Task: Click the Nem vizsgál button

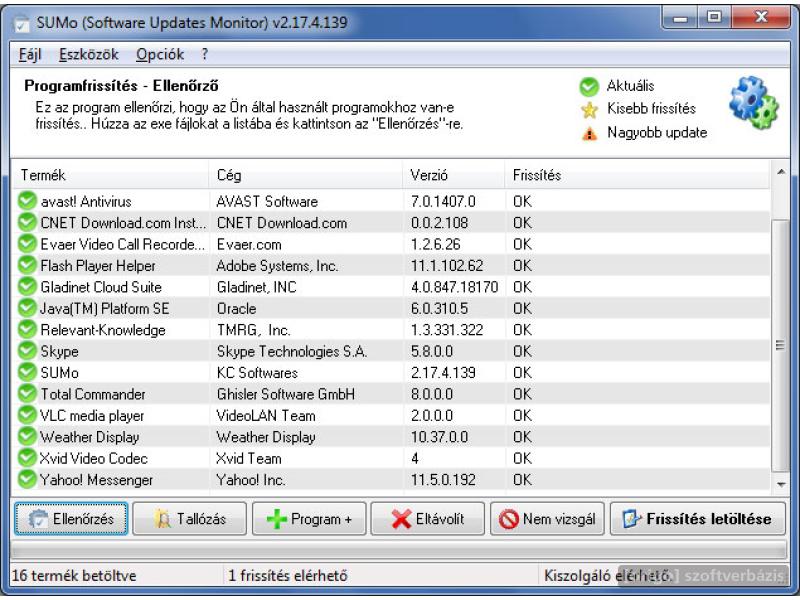Action: click(547, 519)
